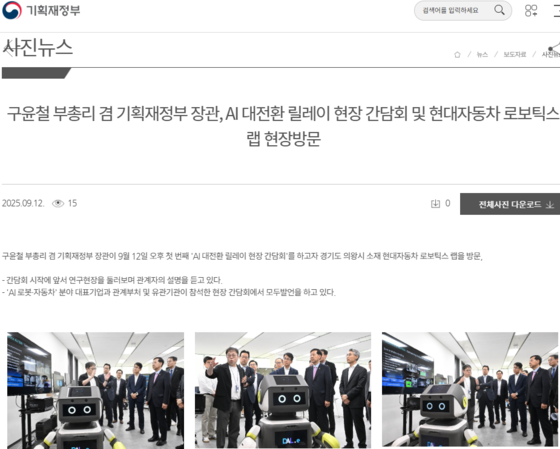The image size is (560, 449).
Task: Select the 사진뉴스 breadcrumb item
Action: click(x=551, y=54)
